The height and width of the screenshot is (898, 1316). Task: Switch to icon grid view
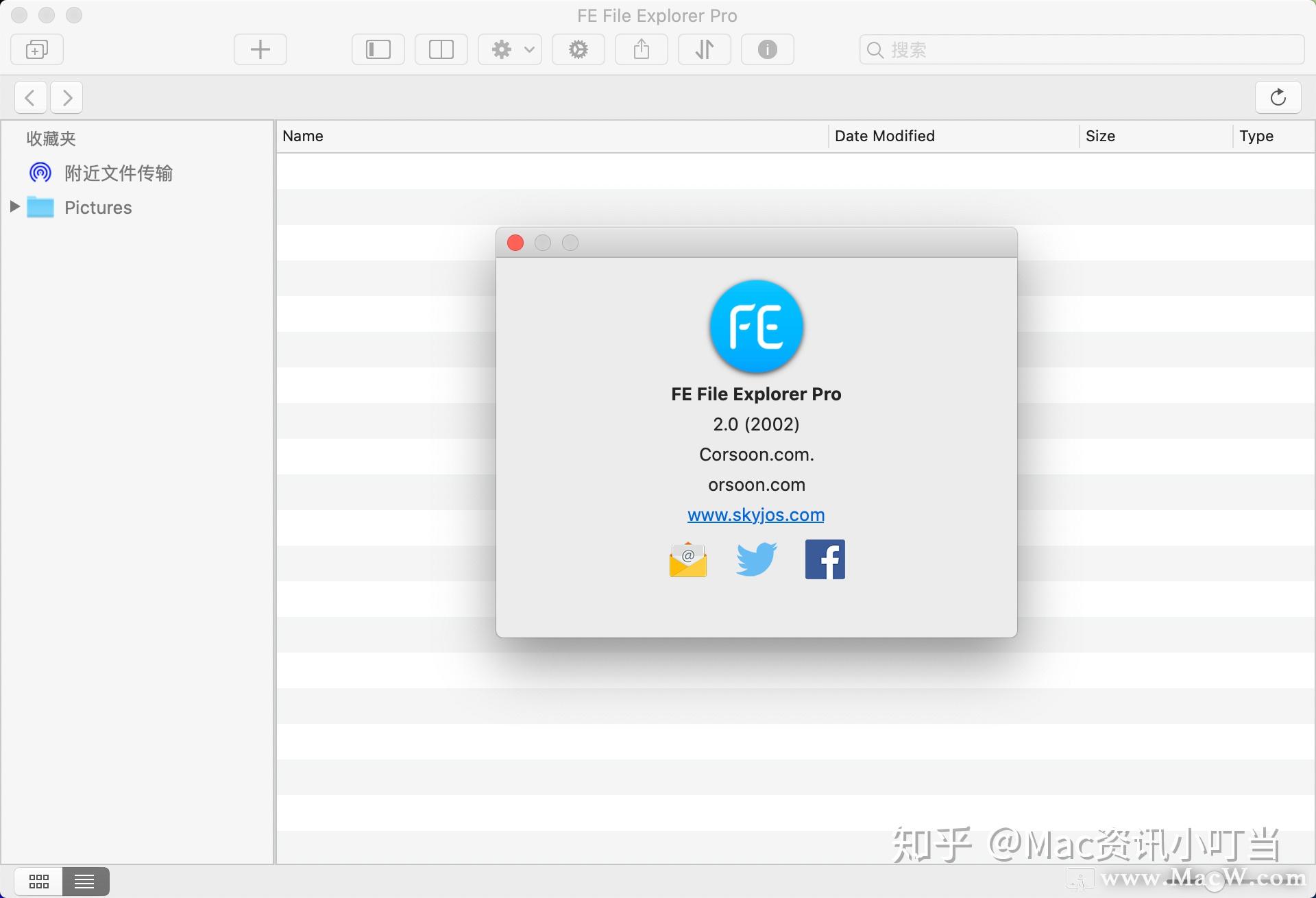click(39, 881)
